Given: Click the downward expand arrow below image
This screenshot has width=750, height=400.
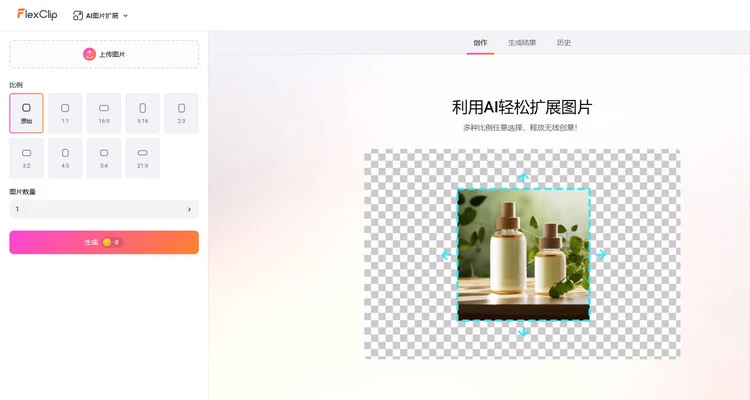Looking at the screenshot, I should pos(523,332).
